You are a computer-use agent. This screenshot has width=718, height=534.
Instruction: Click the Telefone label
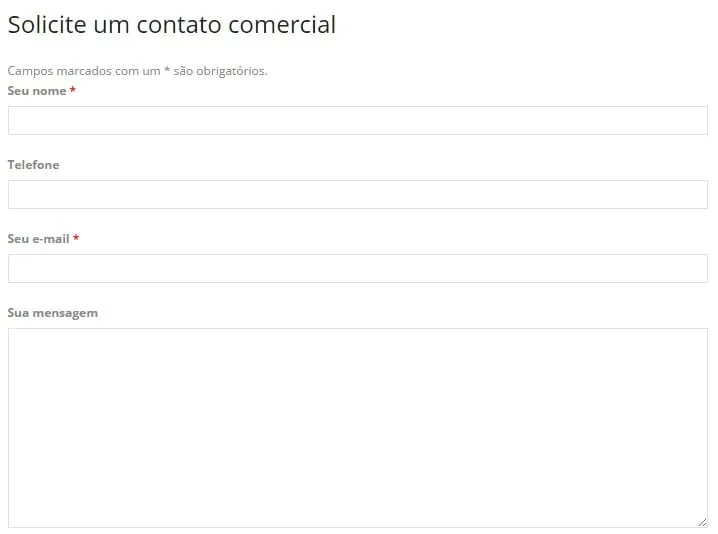click(x=33, y=165)
